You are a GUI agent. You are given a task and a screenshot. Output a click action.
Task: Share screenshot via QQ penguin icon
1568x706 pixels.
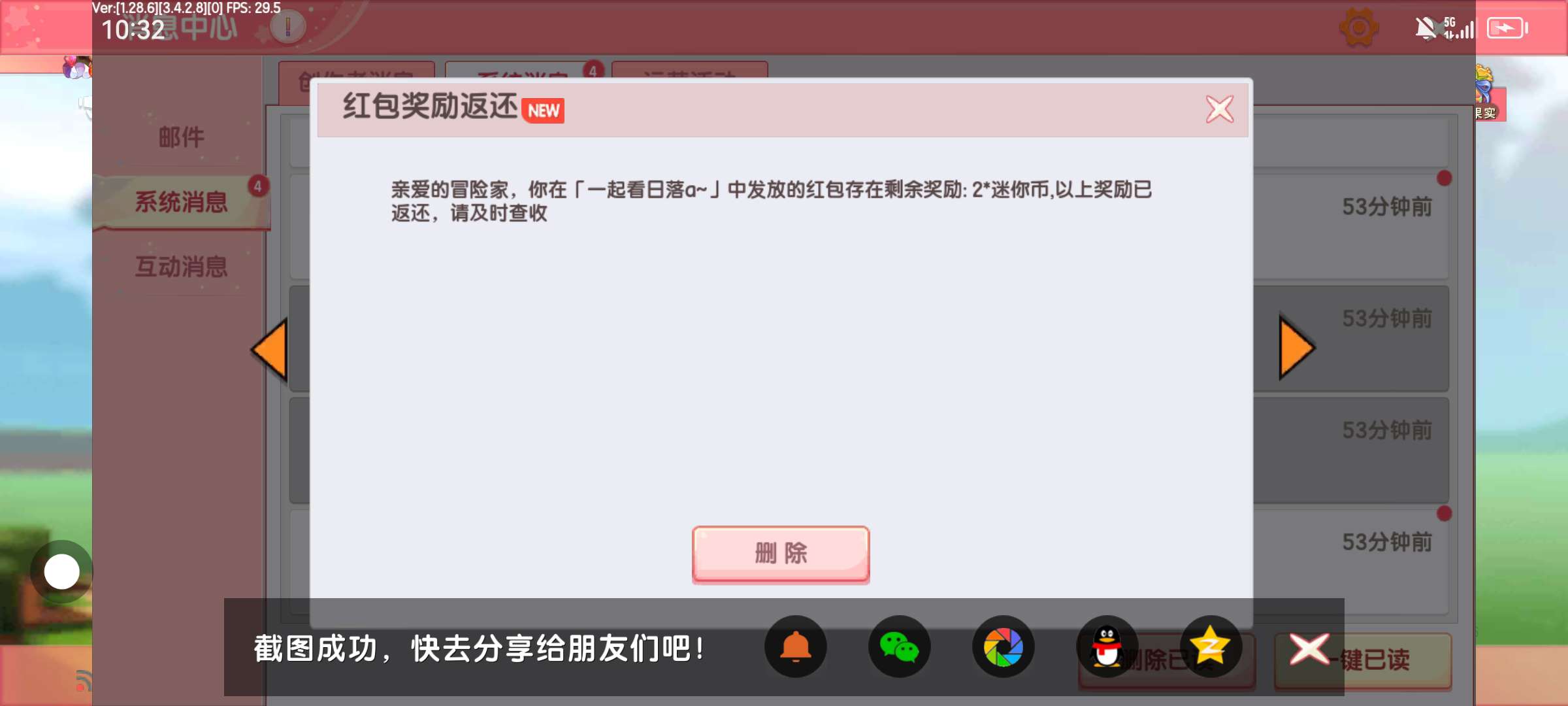[x=1107, y=647]
